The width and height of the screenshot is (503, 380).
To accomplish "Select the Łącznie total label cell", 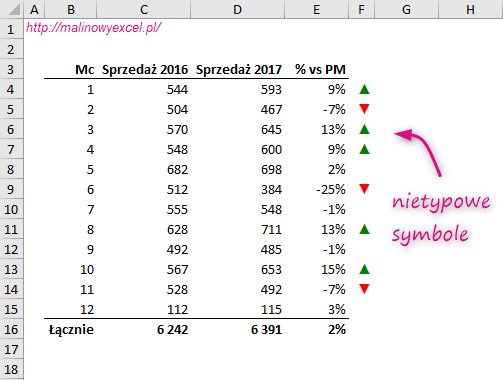I will coord(71,329).
